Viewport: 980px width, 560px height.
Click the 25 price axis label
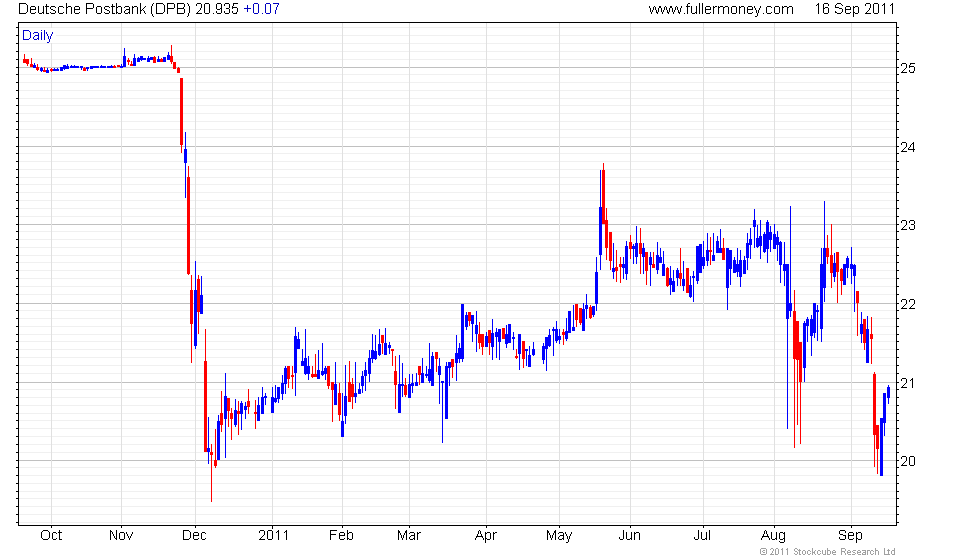coord(908,68)
